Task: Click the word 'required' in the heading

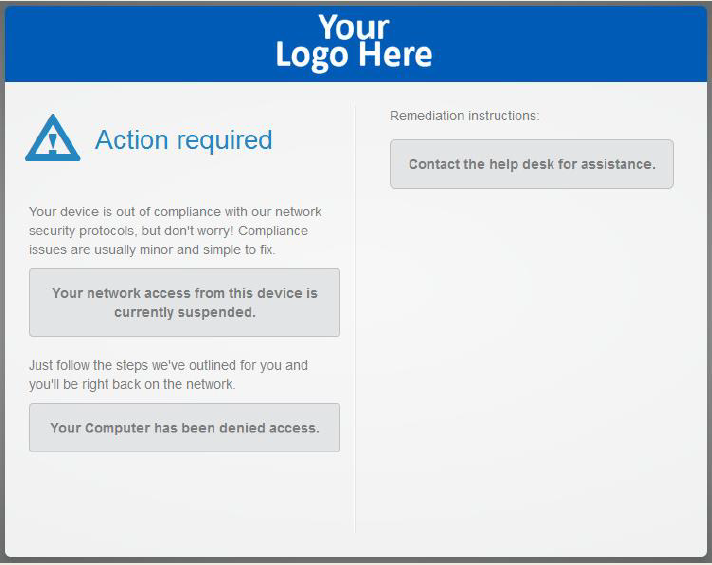Action: pyautogui.click(x=224, y=141)
